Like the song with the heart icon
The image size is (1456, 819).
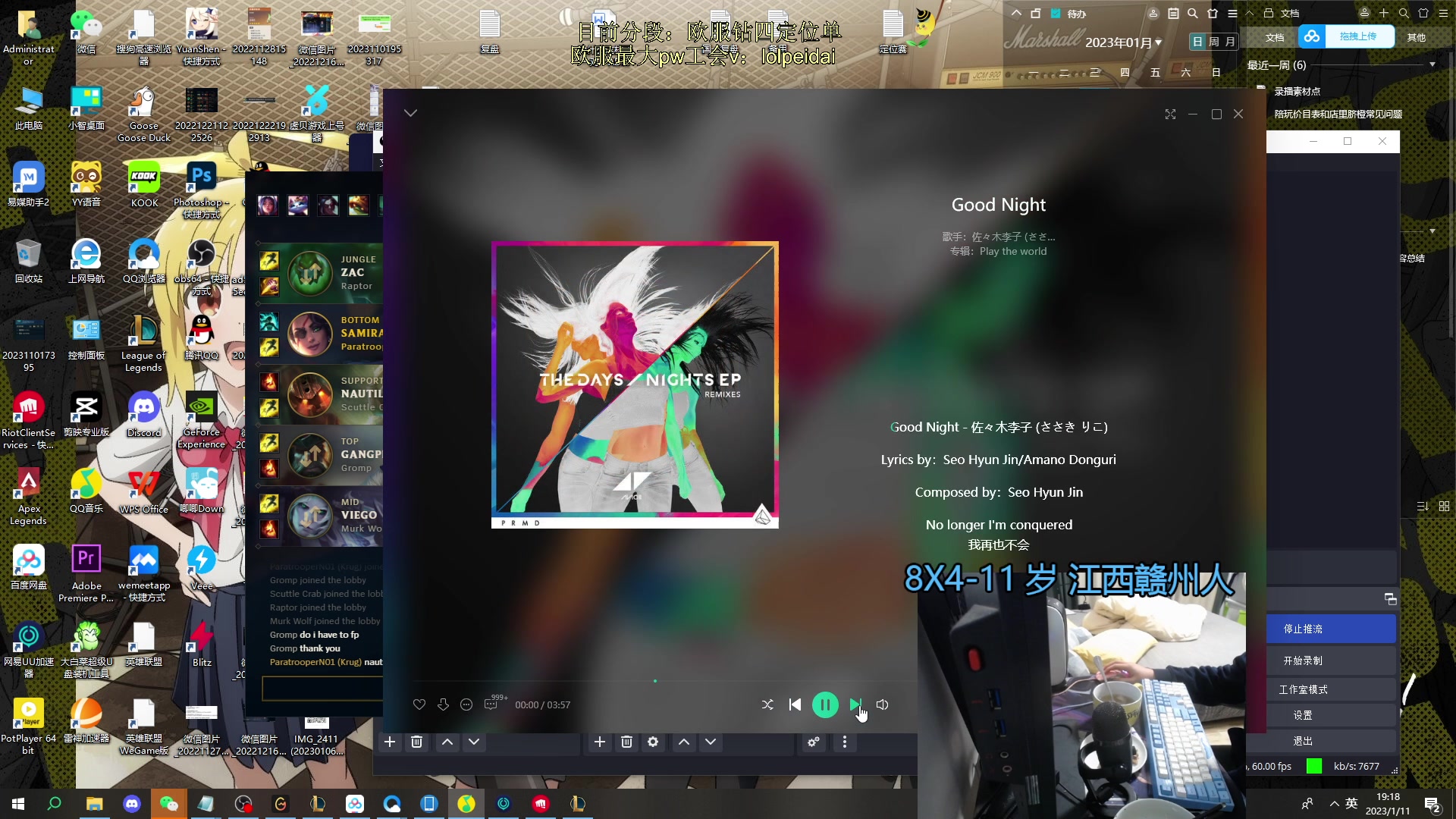419,704
